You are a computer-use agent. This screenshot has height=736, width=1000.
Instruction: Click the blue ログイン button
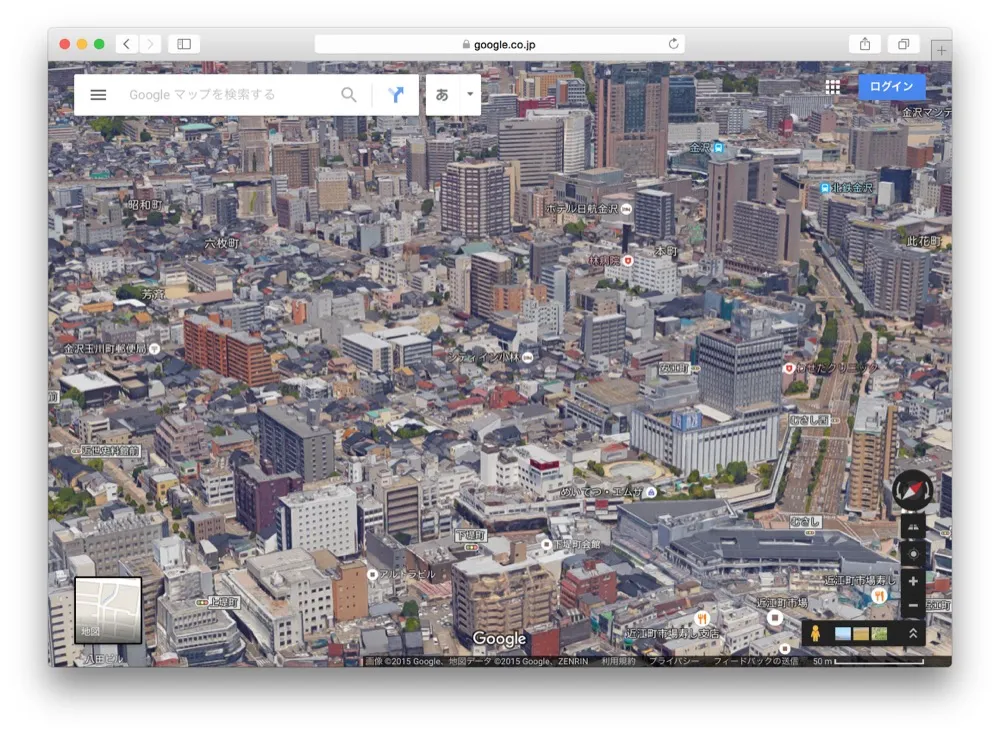pyautogui.click(x=891, y=87)
